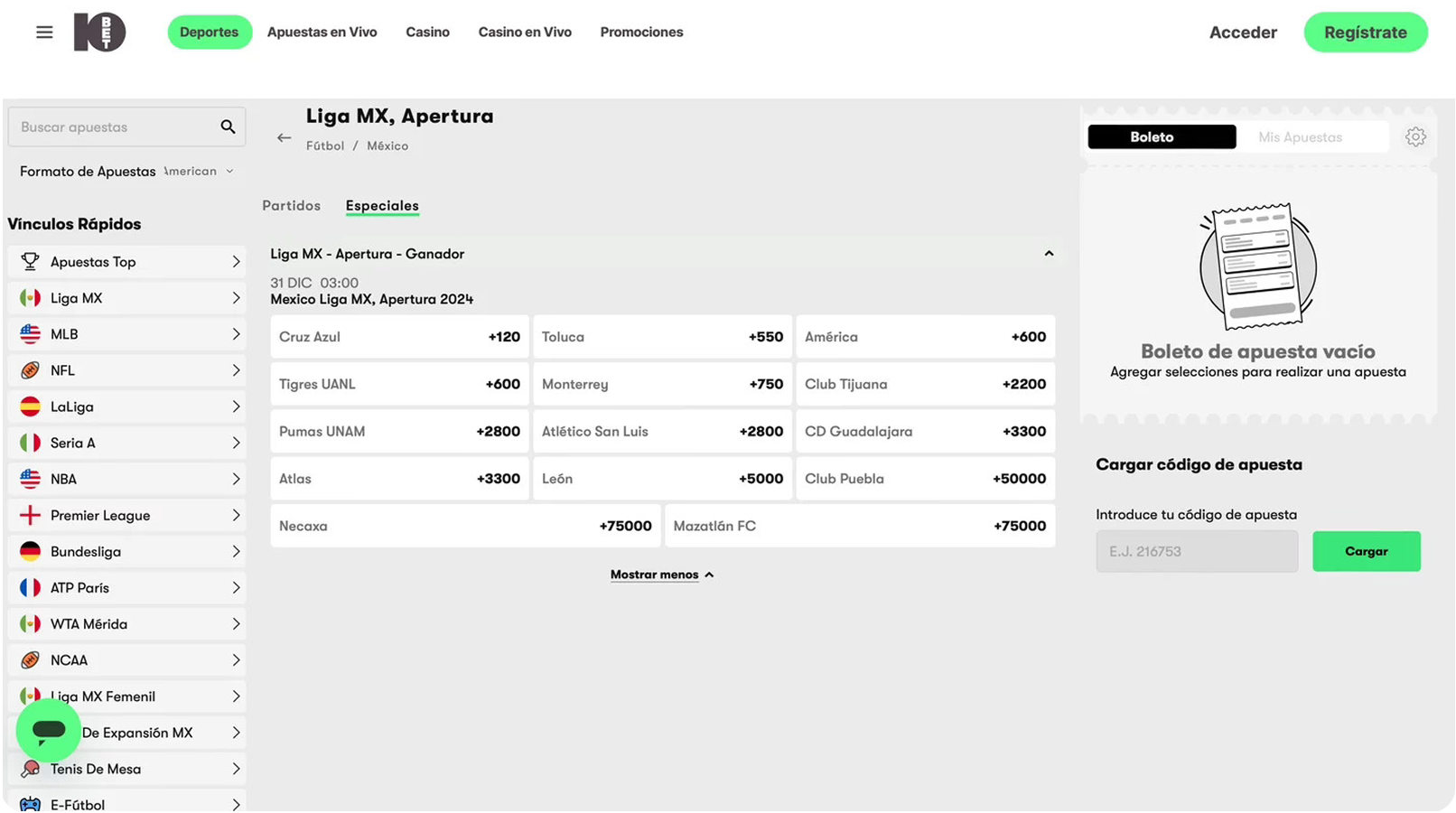
Task: Click the MLB flag icon
Action: 30,334
